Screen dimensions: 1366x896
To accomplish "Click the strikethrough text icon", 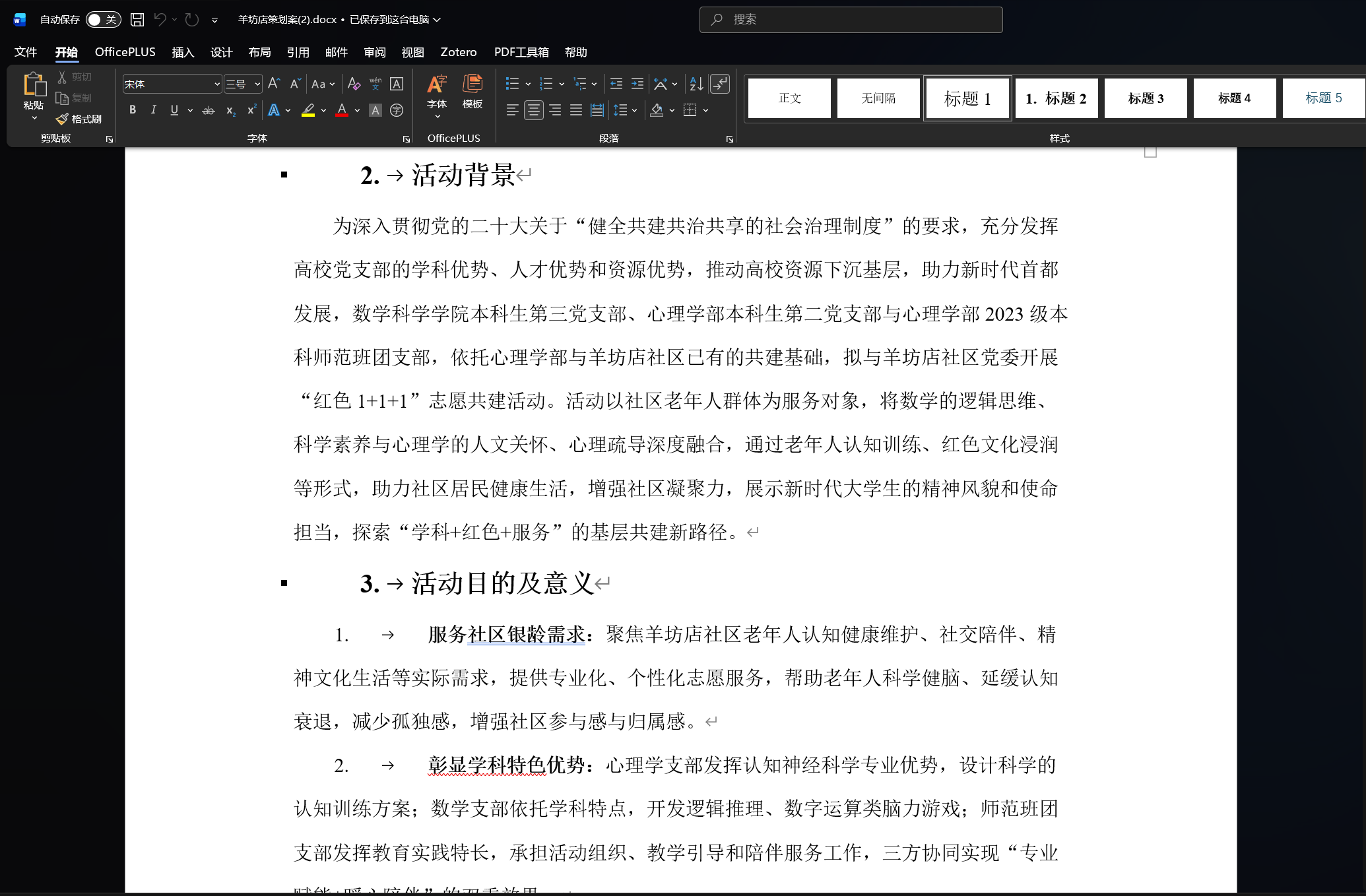I will pyautogui.click(x=208, y=111).
